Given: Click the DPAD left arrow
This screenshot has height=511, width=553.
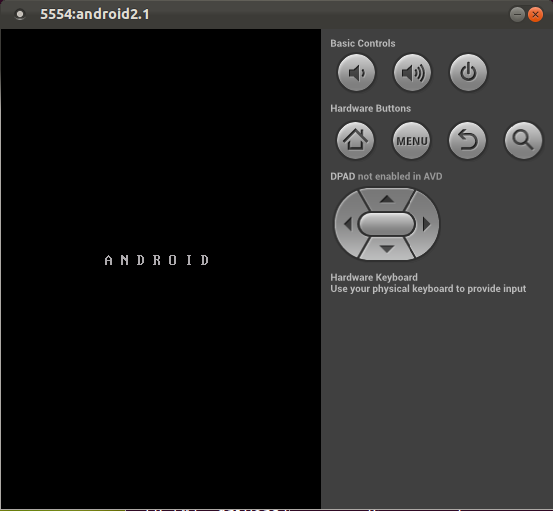Looking at the screenshot, I should pyautogui.click(x=347, y=224).
